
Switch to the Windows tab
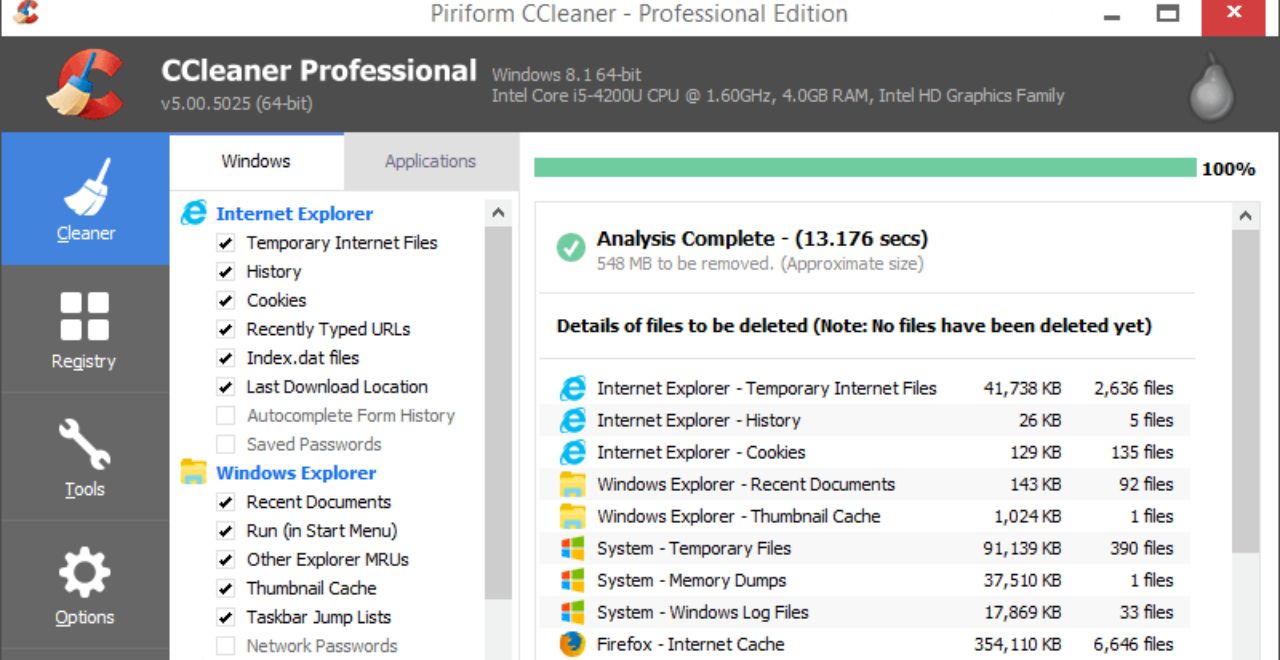(x=256, y=161)
